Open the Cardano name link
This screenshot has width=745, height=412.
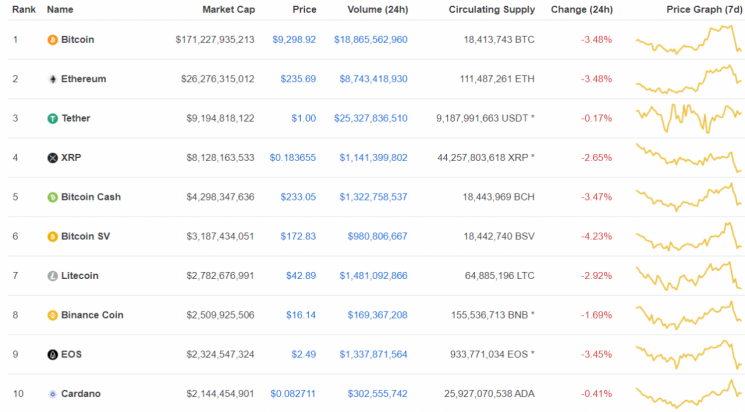[x=81, y=394]
